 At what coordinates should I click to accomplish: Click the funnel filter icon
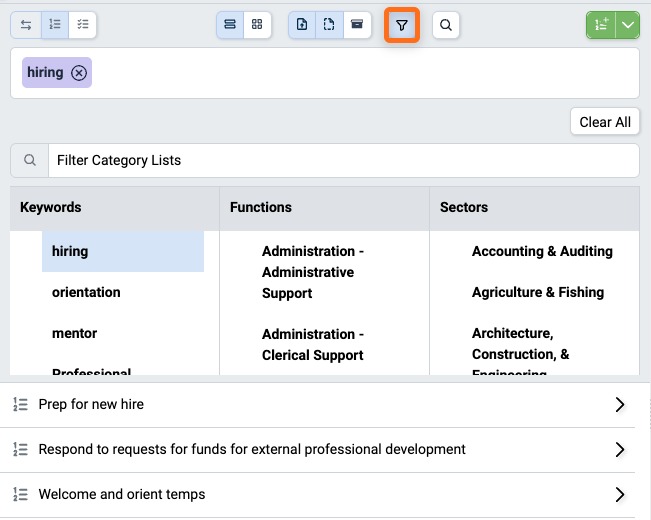tap(401, 25)
